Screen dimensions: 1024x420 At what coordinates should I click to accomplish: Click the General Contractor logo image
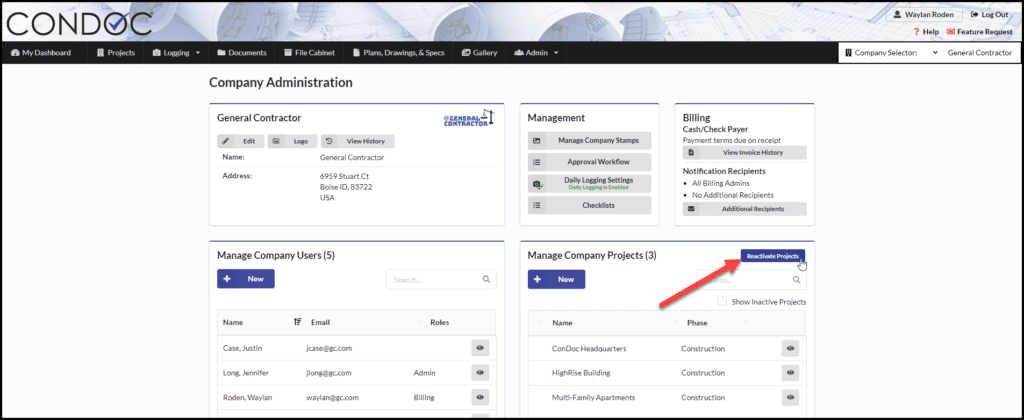(470, 118)
